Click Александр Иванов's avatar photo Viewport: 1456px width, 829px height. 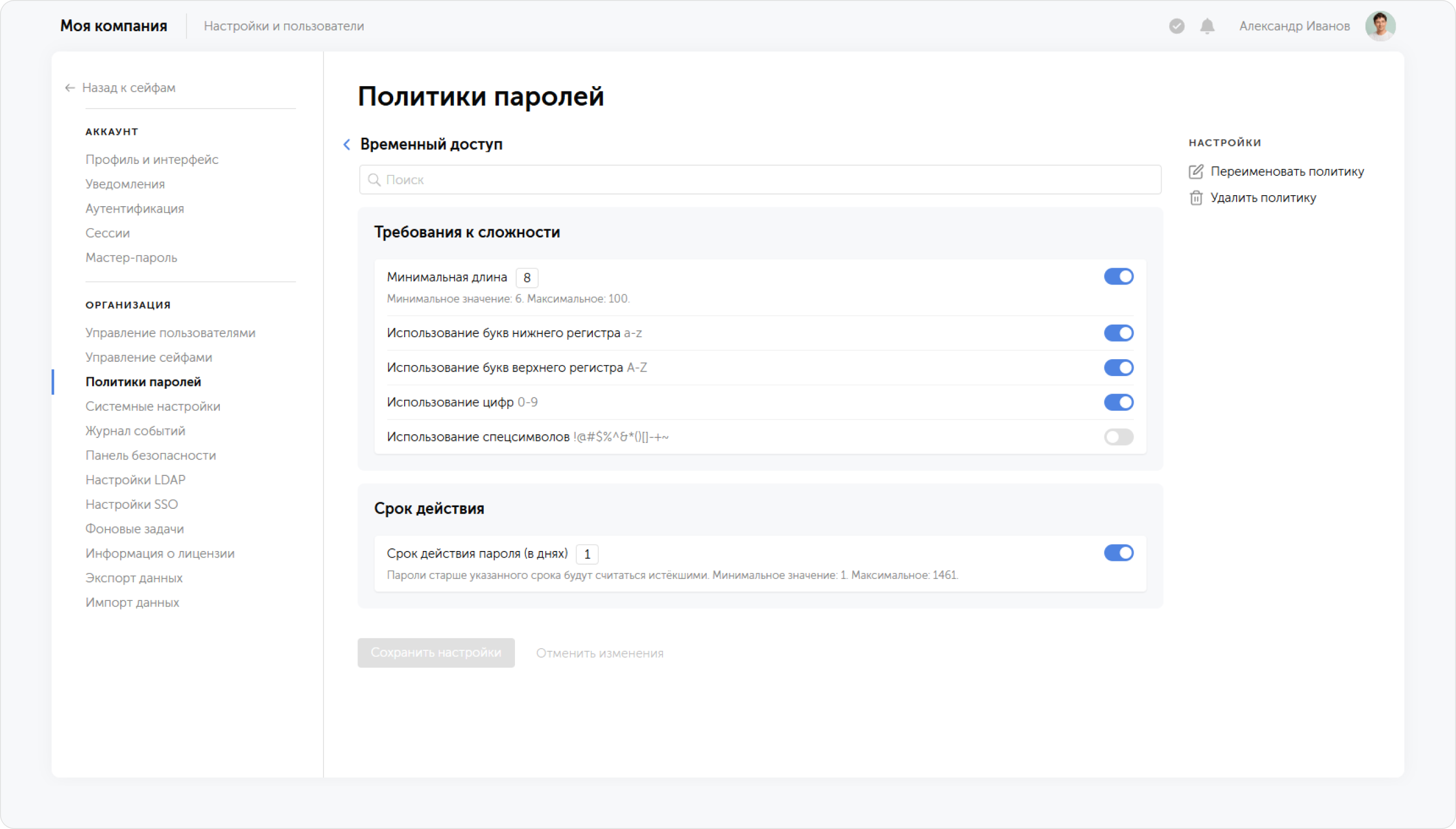(x=1380, y=26)
